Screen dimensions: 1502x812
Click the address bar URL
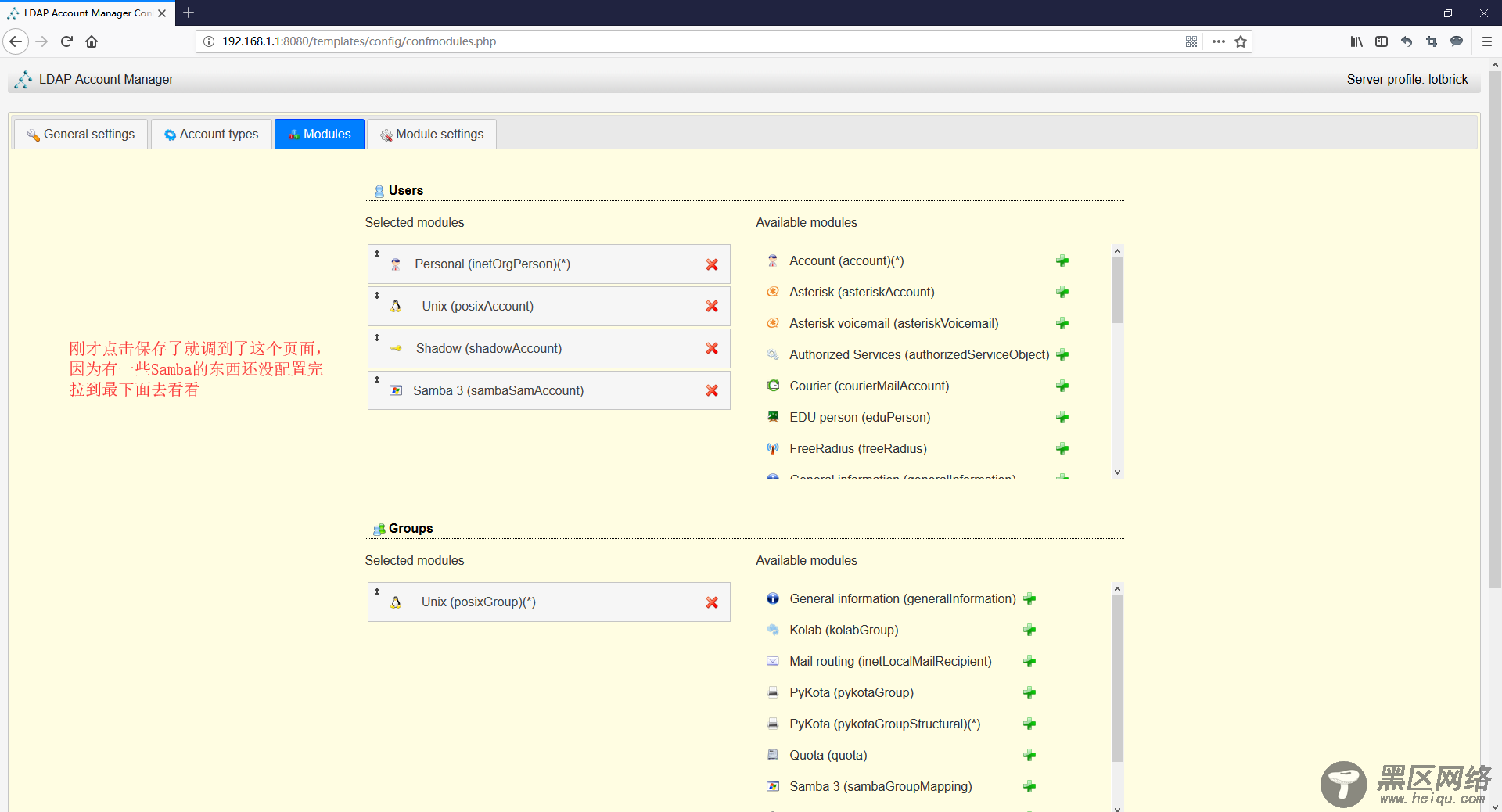(x=359, y=41)
